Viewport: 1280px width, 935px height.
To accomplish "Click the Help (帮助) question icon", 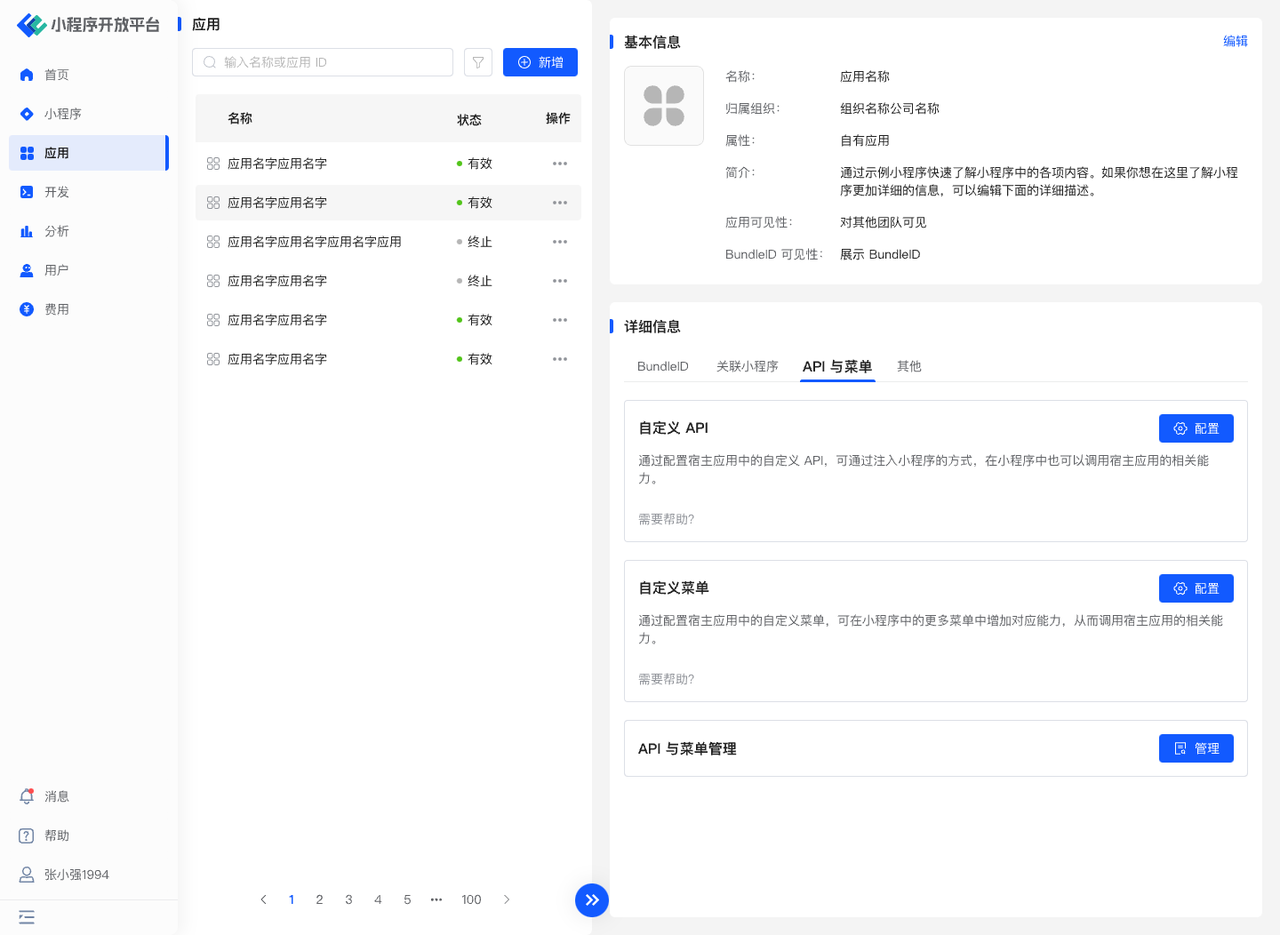I will [x=27, y=835].
